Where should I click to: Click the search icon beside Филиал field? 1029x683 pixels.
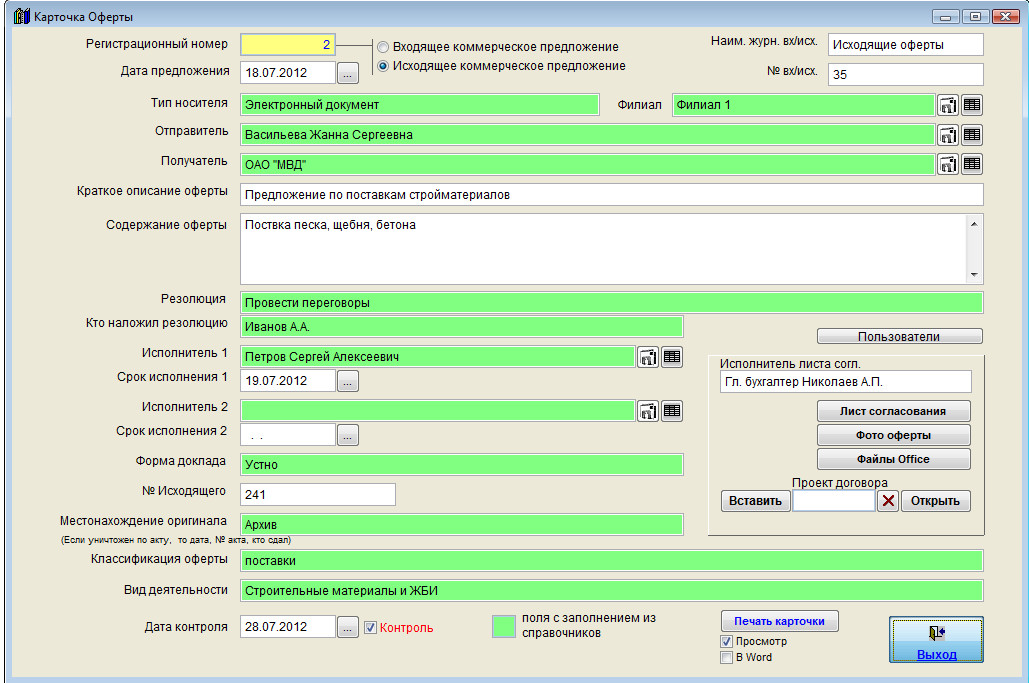(947, 105)
